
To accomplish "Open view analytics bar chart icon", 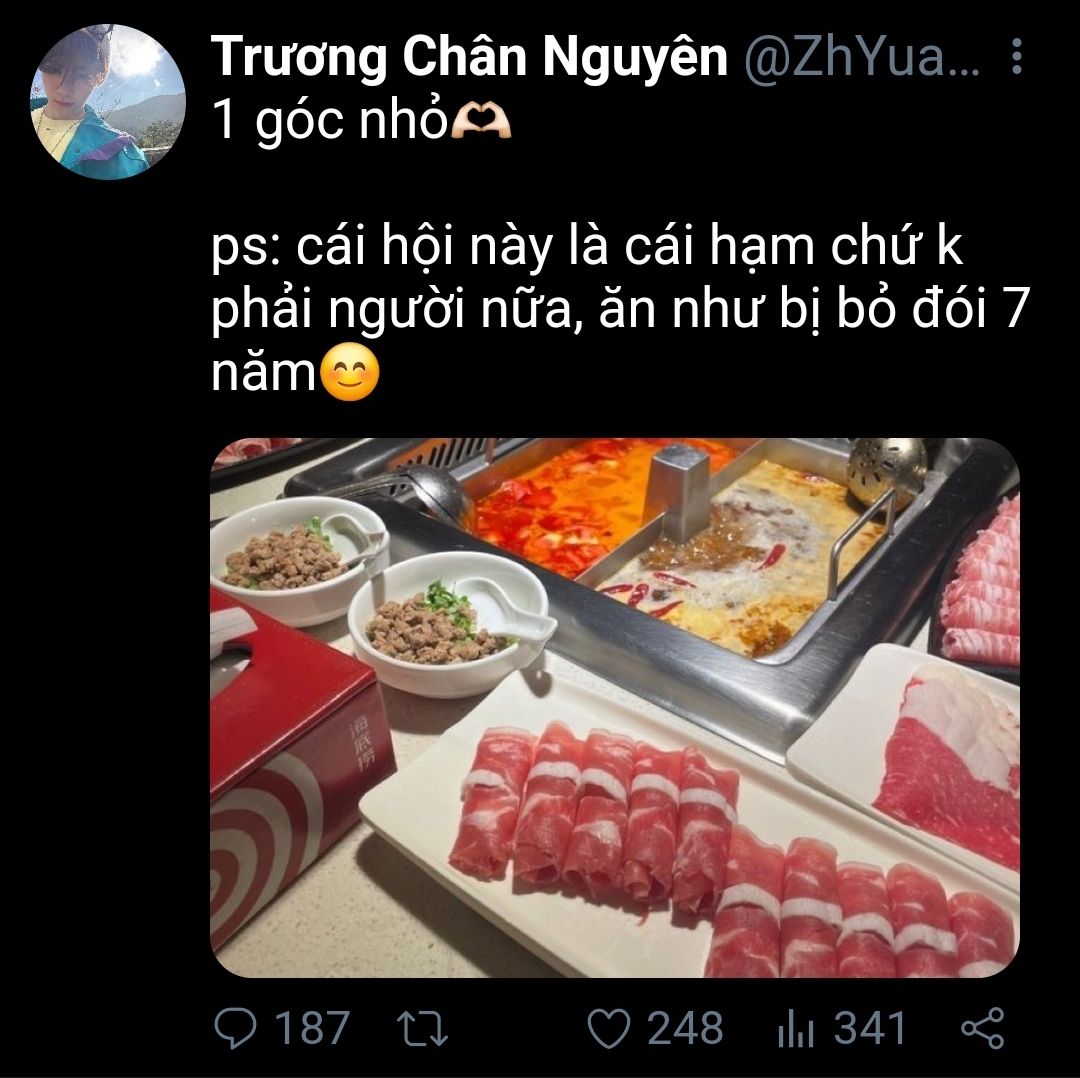I will click(x=796, y=1030).
